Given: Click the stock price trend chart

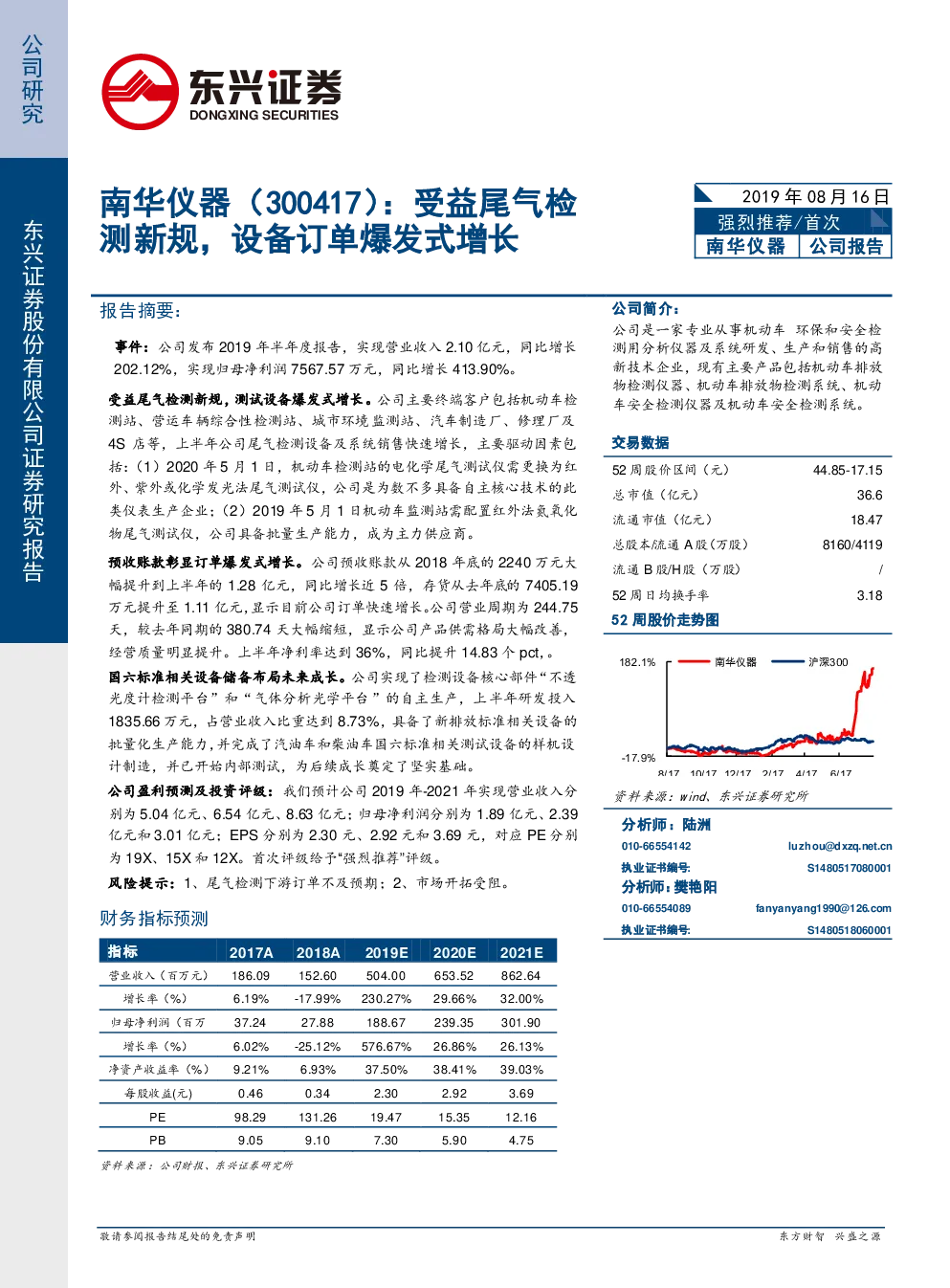Looking at the screenshot, I should 747,714.
